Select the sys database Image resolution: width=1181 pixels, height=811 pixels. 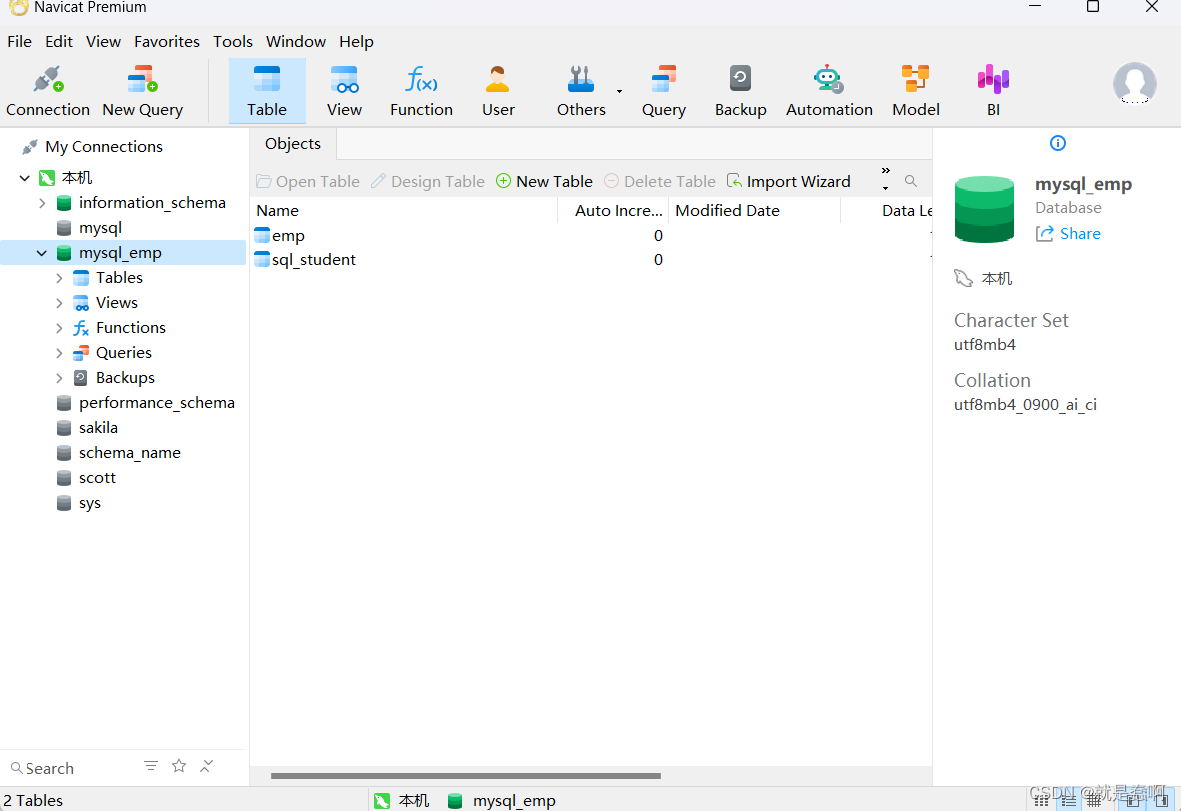(x=90, y=503)
